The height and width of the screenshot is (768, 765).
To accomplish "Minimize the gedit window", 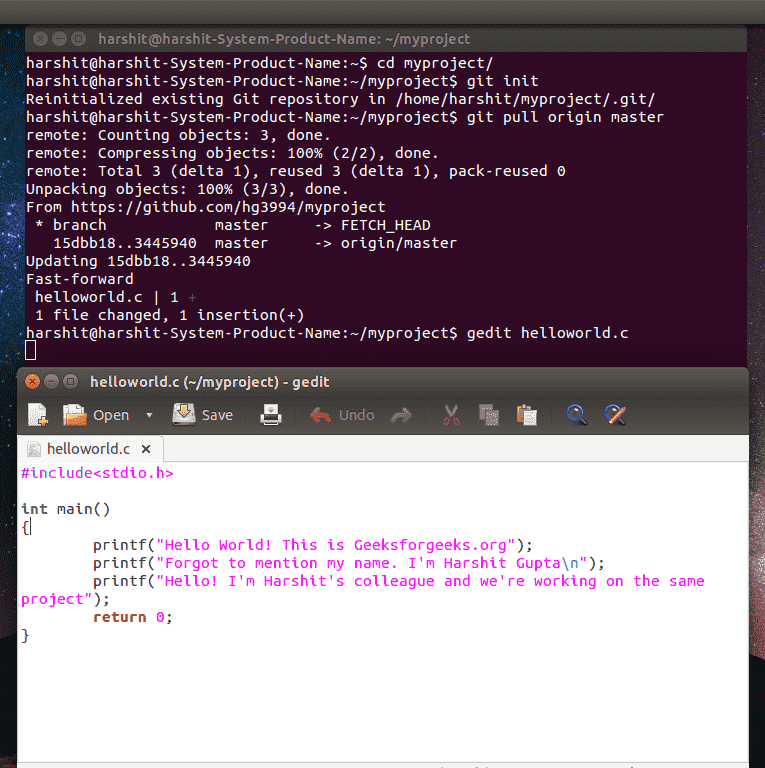I will pos(51,382).
